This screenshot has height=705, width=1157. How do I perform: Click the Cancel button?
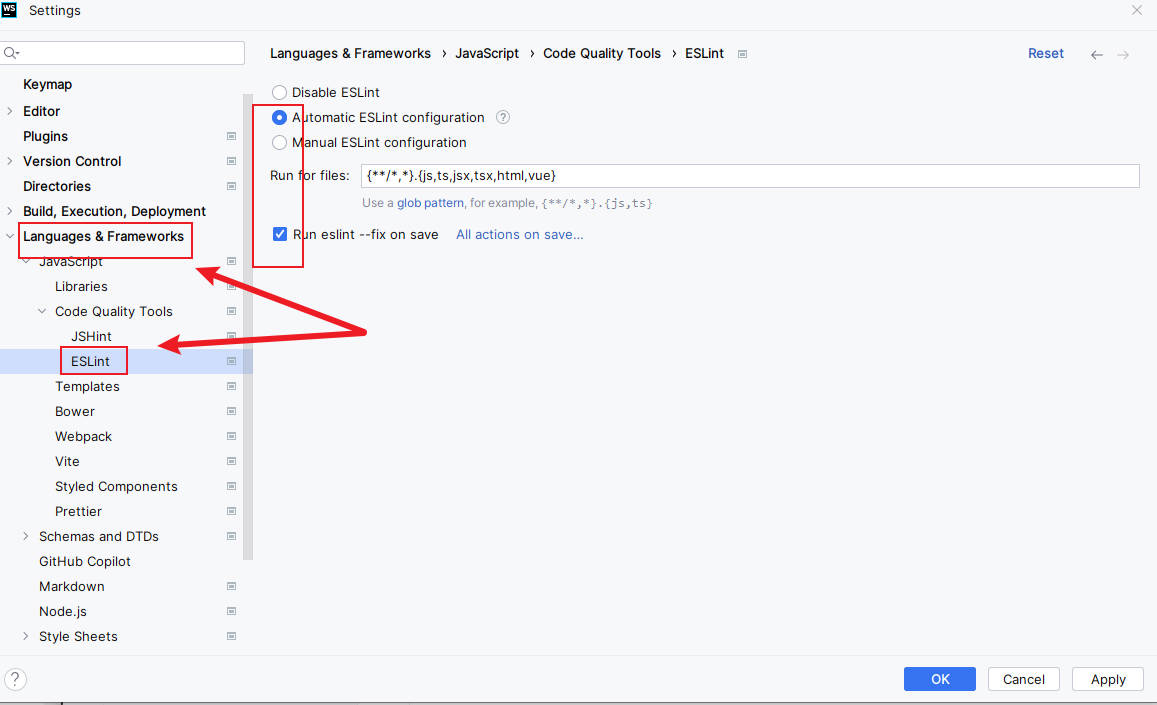coord(1023,679)
